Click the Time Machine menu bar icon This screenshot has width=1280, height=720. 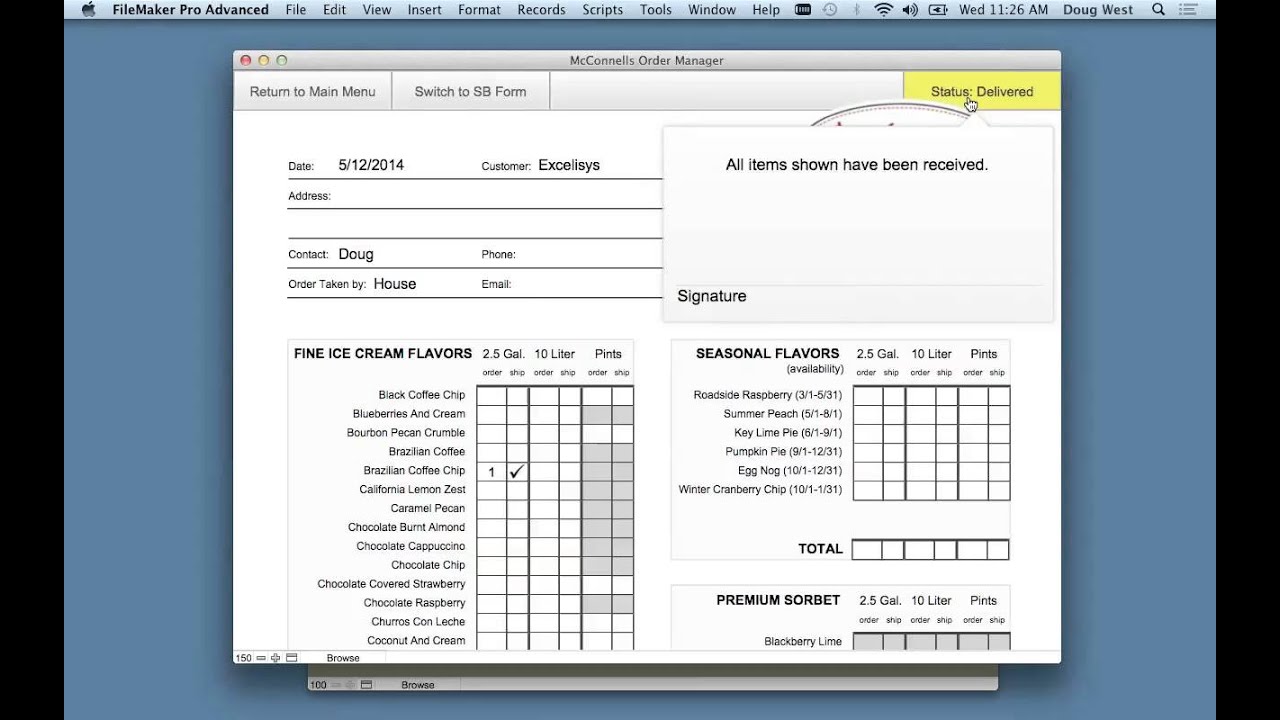coord(830,10)
